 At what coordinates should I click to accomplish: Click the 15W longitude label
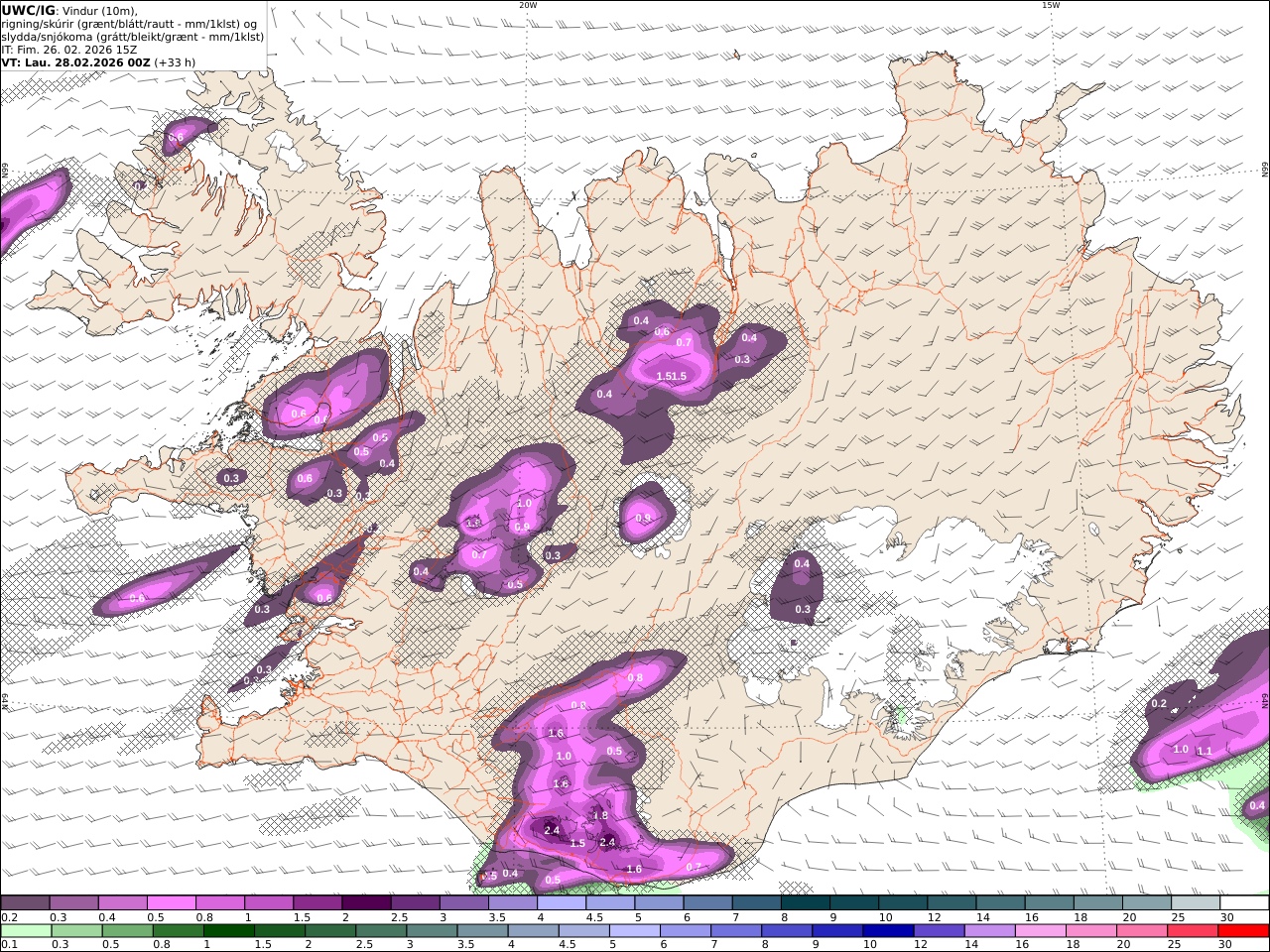click(1051, 5)
